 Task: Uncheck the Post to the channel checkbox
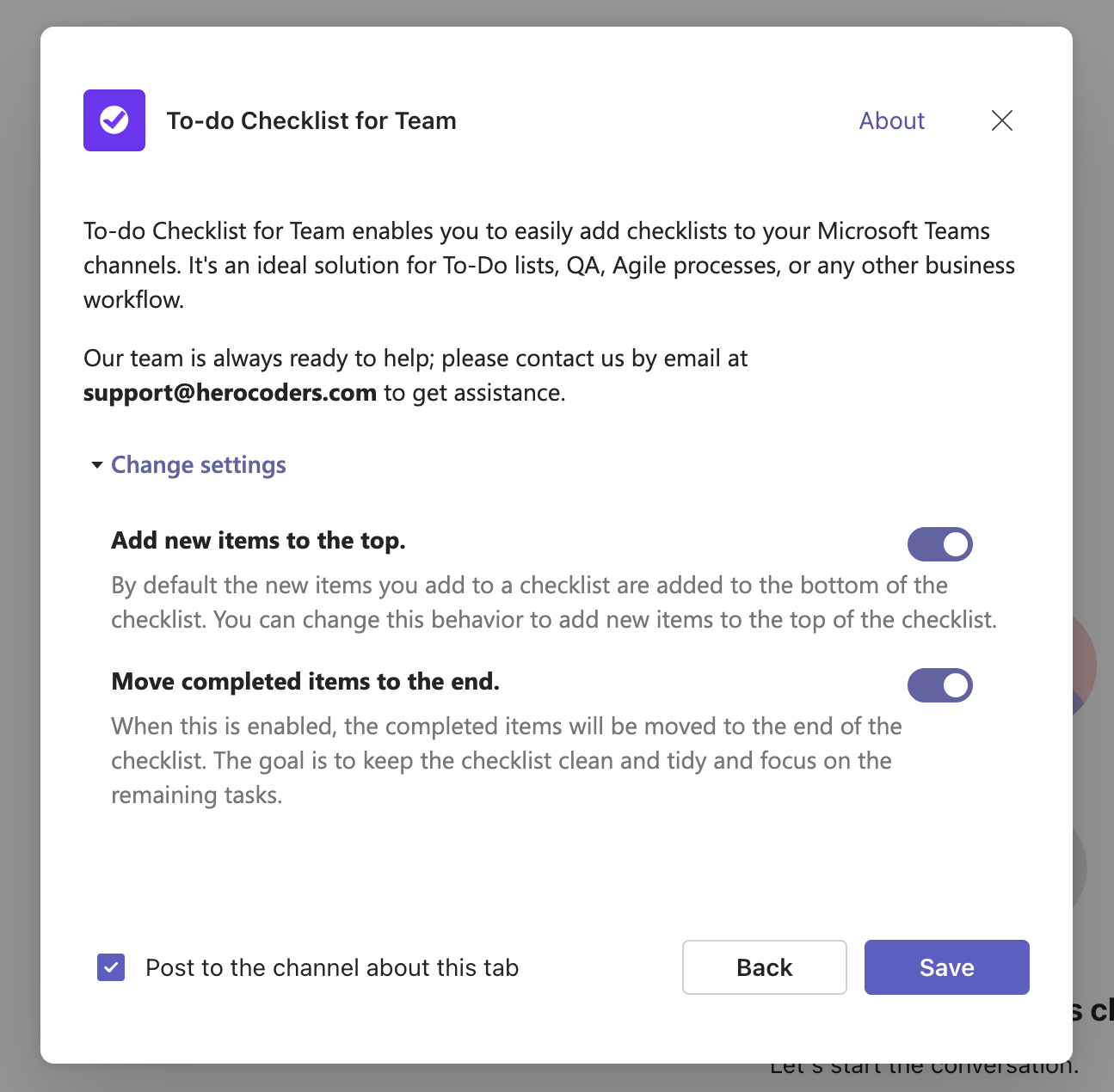coord(111,967)
